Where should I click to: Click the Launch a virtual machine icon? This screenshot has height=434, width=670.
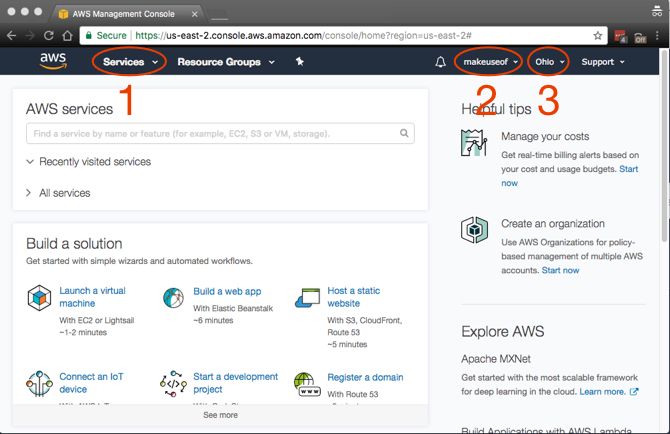pyautogui.click(x=39, y=298)
